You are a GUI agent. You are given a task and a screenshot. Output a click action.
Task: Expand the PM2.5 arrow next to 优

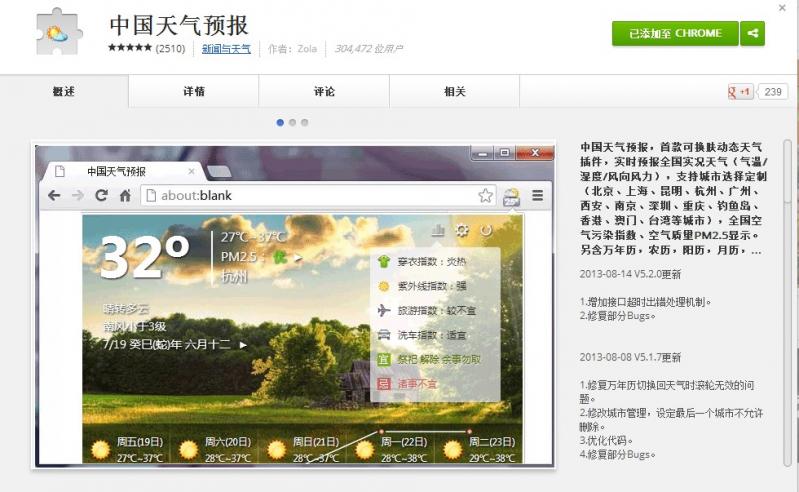[x=297, y=257]
